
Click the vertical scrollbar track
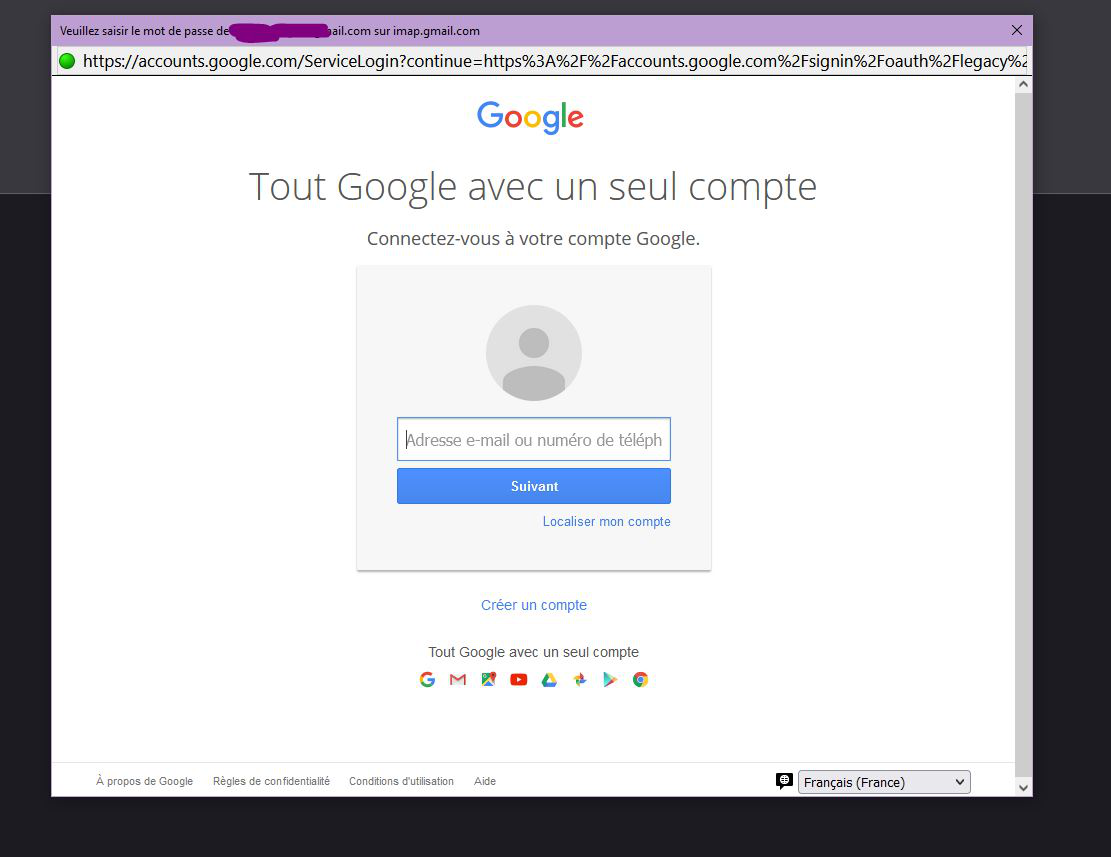(x=1023, y=436)
